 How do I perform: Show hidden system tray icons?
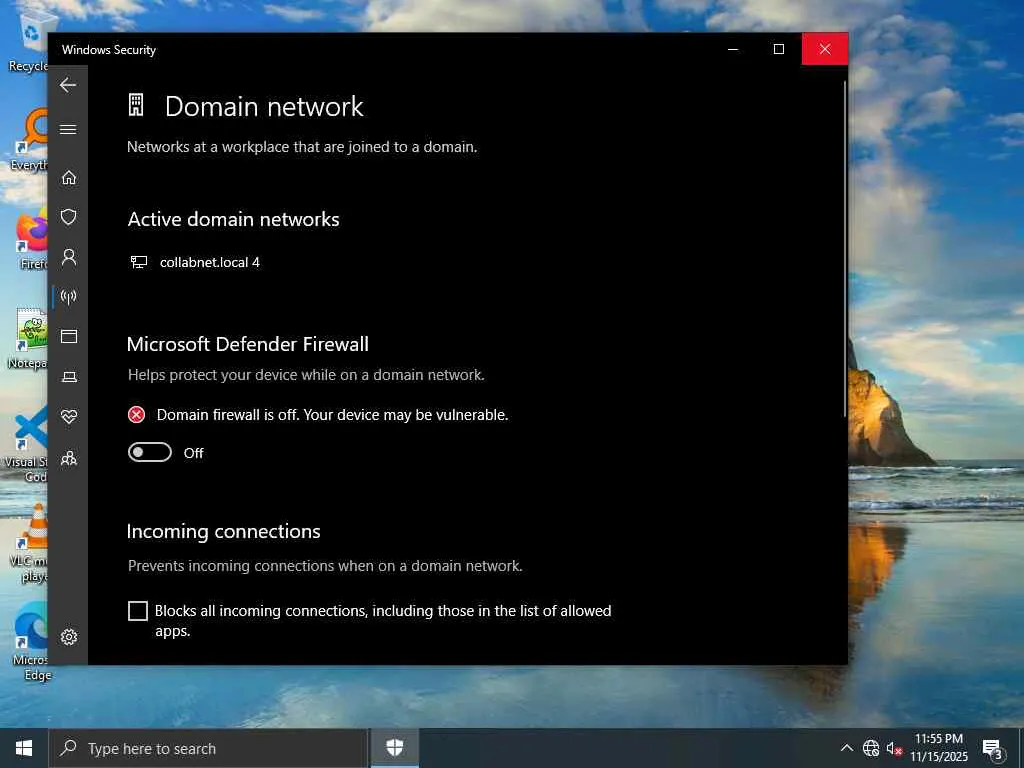(846, 748)
